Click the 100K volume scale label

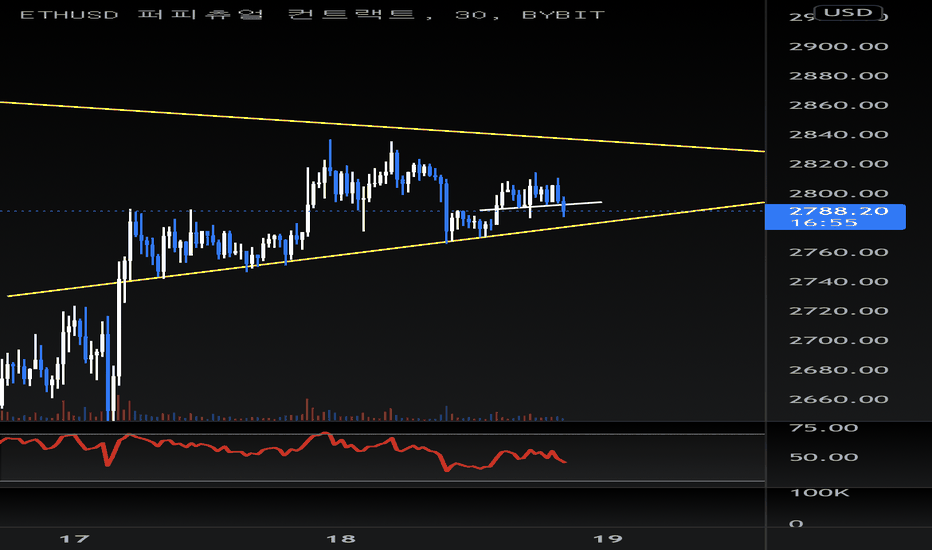point(820,492)
